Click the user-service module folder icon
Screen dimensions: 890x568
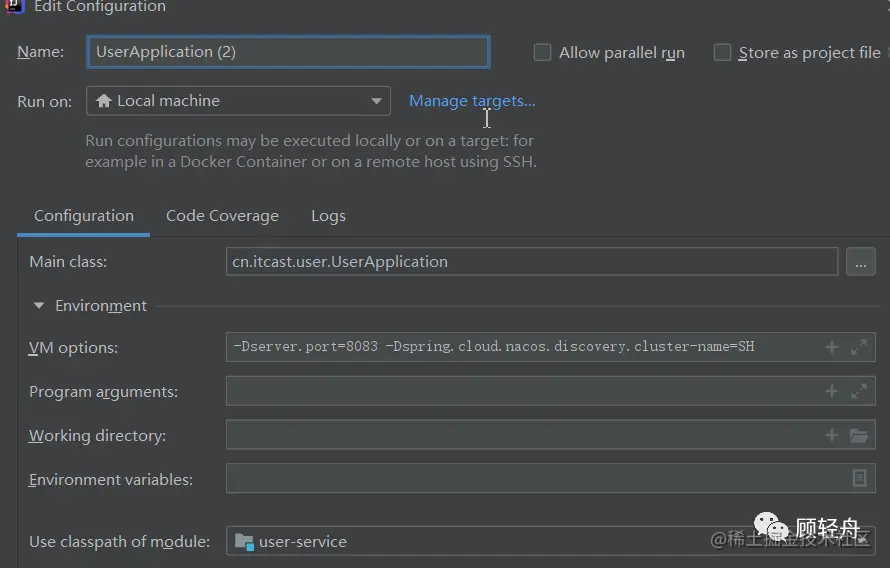point(244,542)
